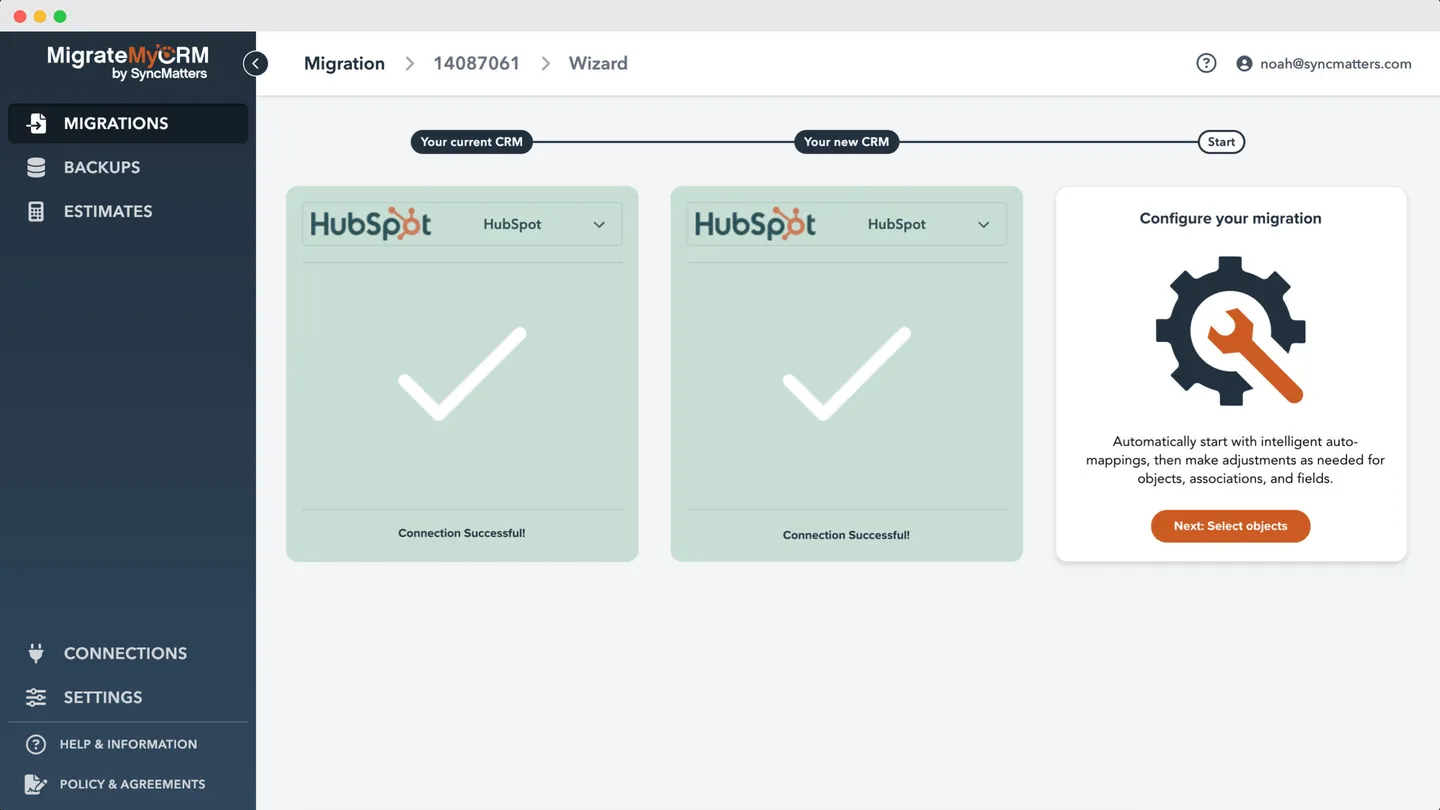Viewport: 1440px width, 810px height.
Task: Click the checkmark in the current CRM card
Action: [x=462, y=373]
